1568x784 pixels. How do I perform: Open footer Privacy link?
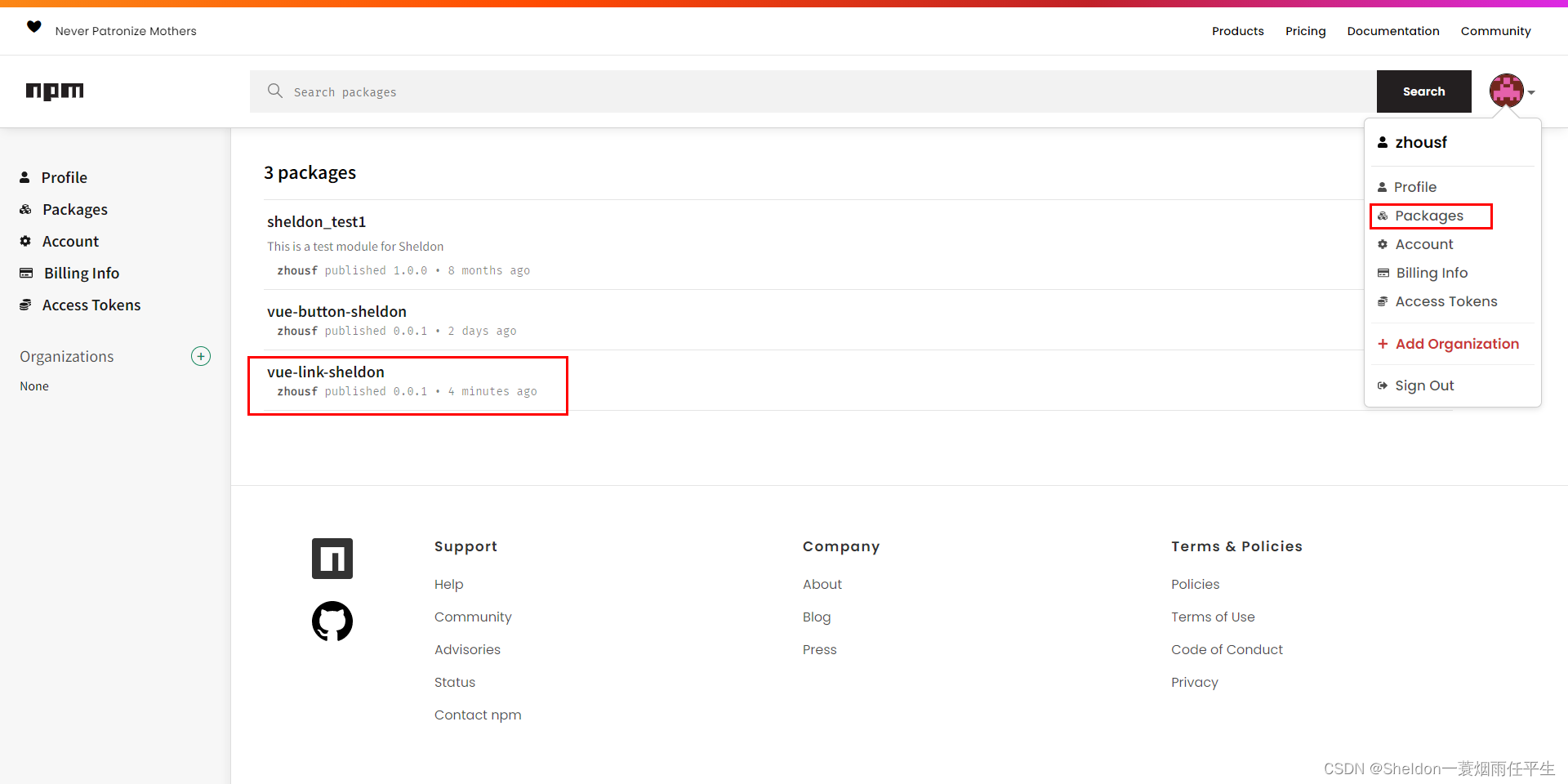pyautogui.click(x=1194, y=682)
